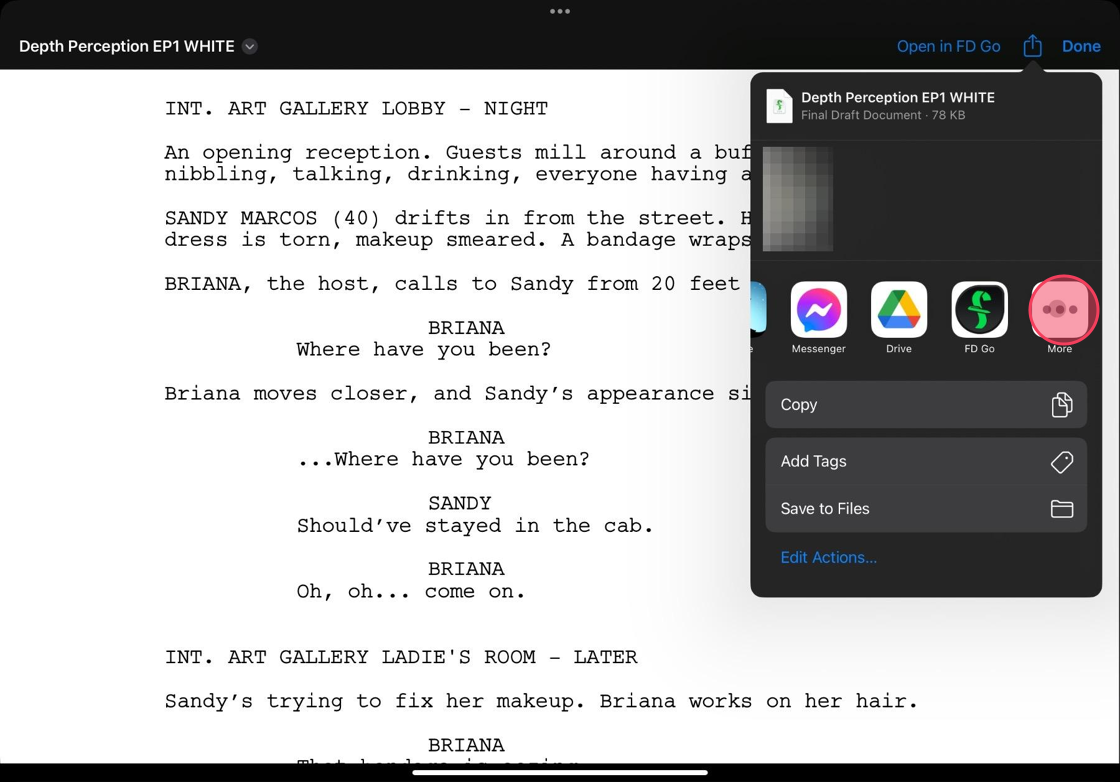This screenshot has height=782, width=1120.
Task: Share via Messenger app icon
Action: click(819, 309)
